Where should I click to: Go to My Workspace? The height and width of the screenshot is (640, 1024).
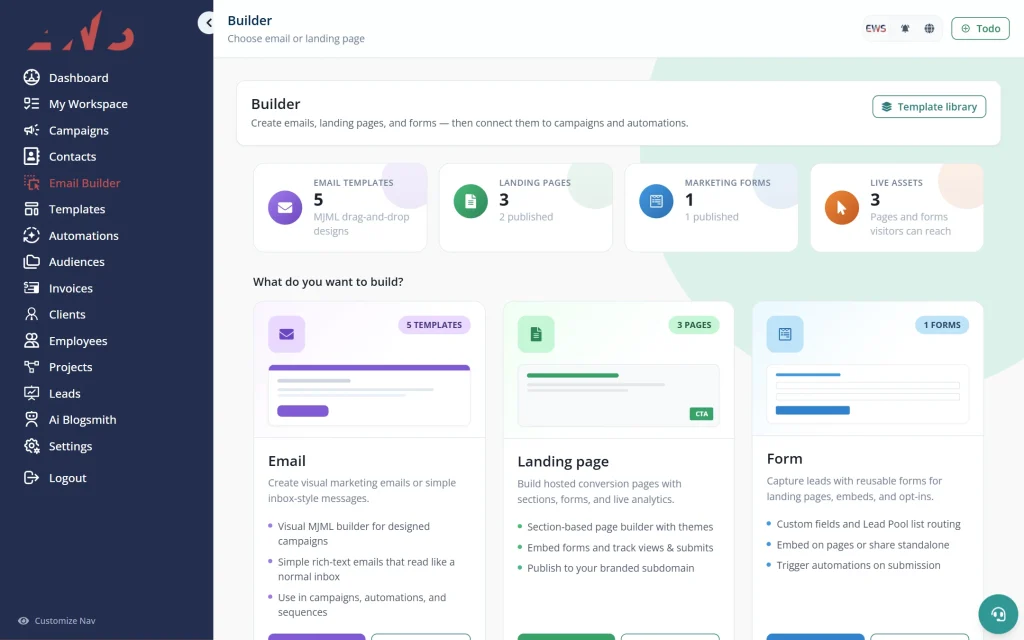tap(88, 104)
